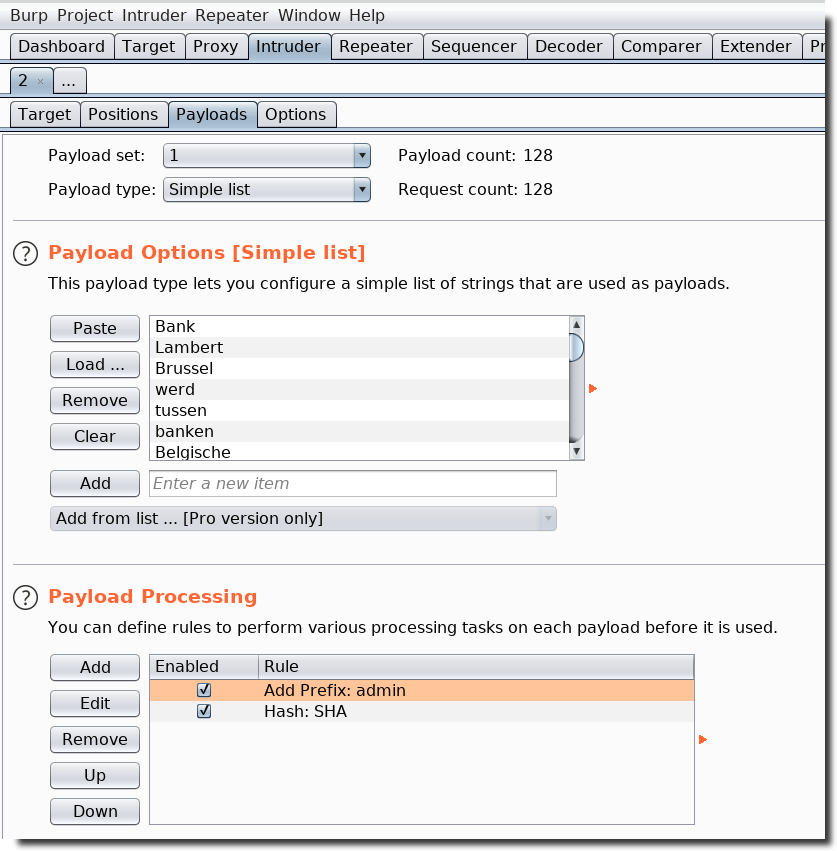Screen dimensions: 837x851
Task: Click the Load ... button
Action: pyautogui.click(x=95, y=365)
